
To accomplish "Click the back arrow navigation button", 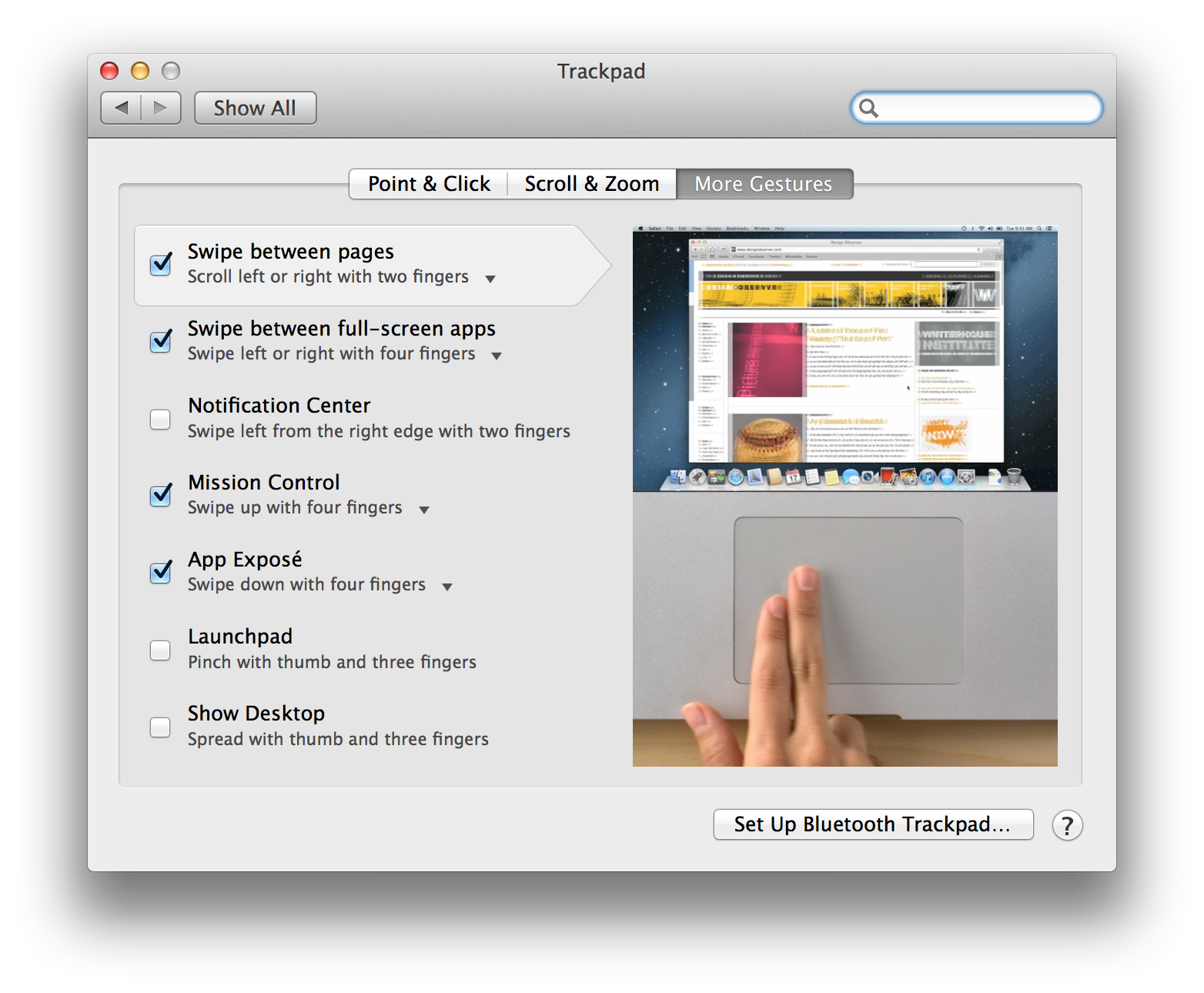I will click(122, 108).
